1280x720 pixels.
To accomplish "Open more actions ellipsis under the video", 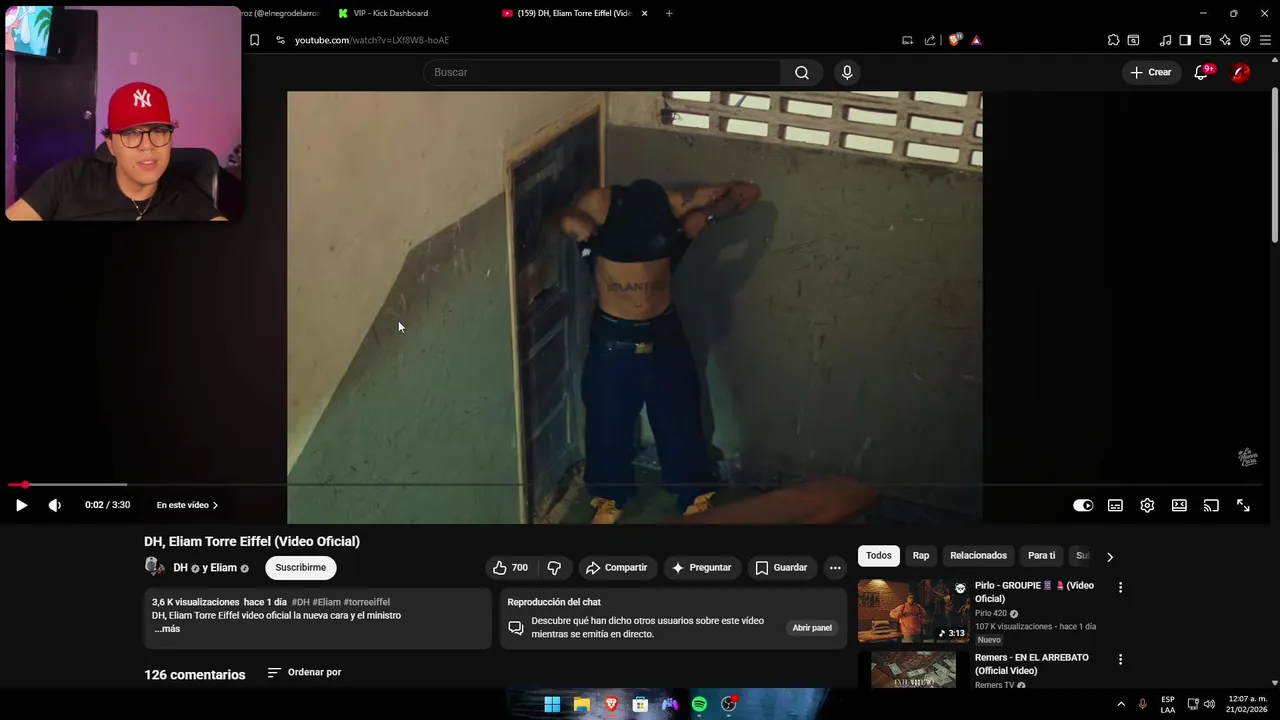I will (x=835, y=568).
